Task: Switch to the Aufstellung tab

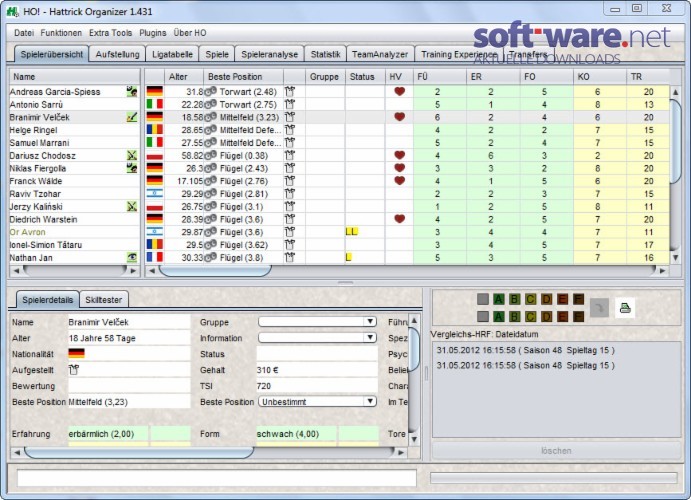Action: (117, 54)
